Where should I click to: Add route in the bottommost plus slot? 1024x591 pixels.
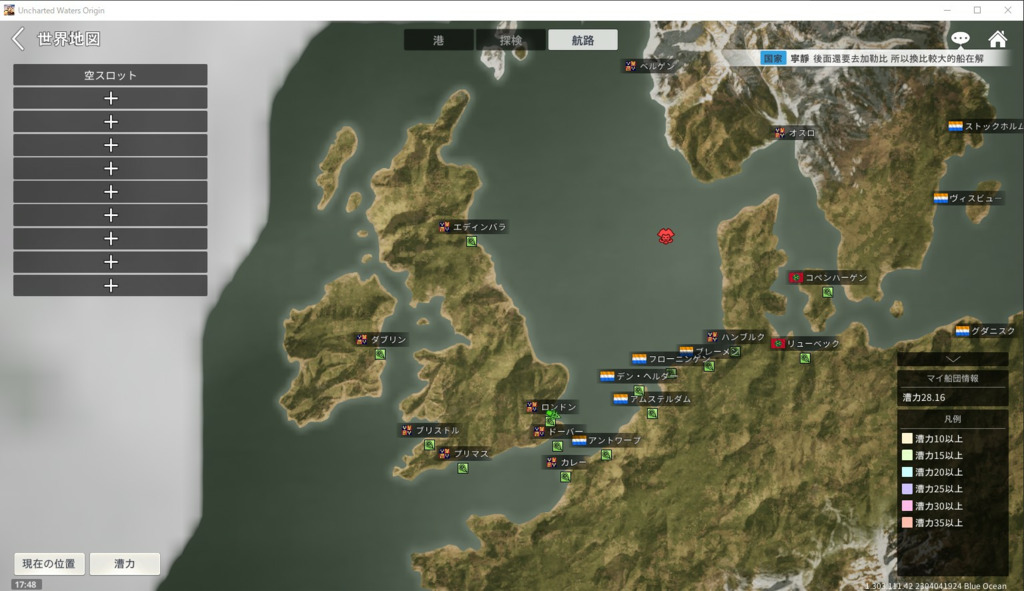[110, 285]
